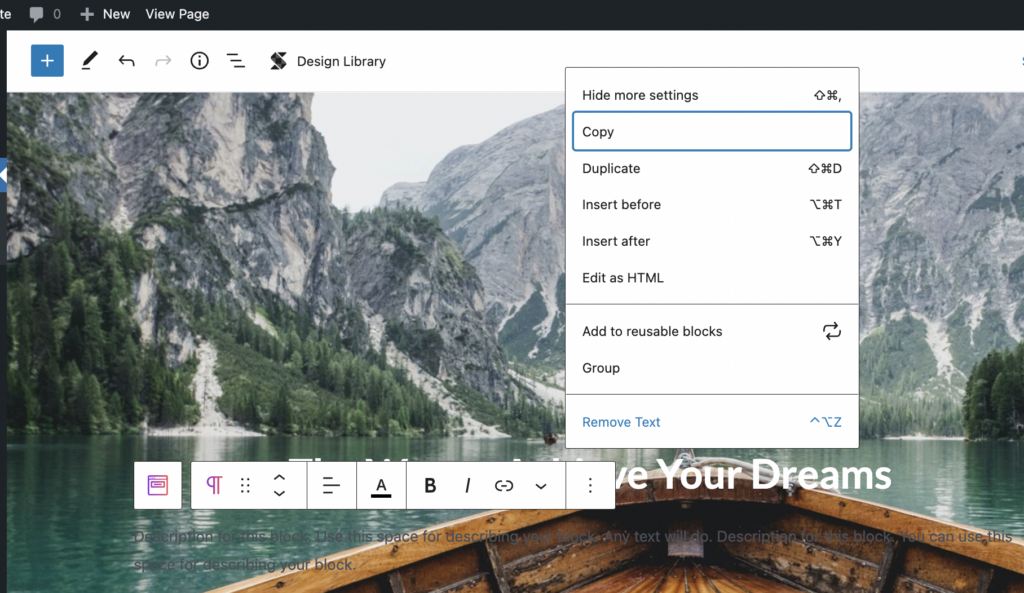The image size is (1024, 593).
Task: Choose Duplicate in the block menu
Action: [x=712, y=168]
